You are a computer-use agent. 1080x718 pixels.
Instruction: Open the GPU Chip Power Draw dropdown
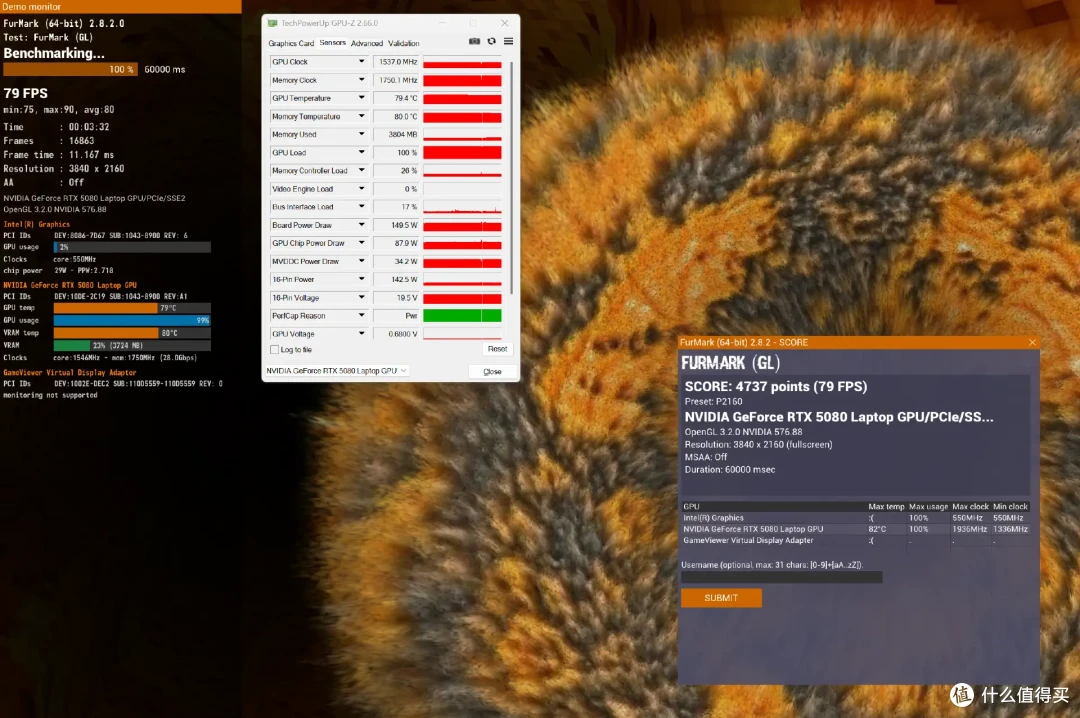pos(361,243)
